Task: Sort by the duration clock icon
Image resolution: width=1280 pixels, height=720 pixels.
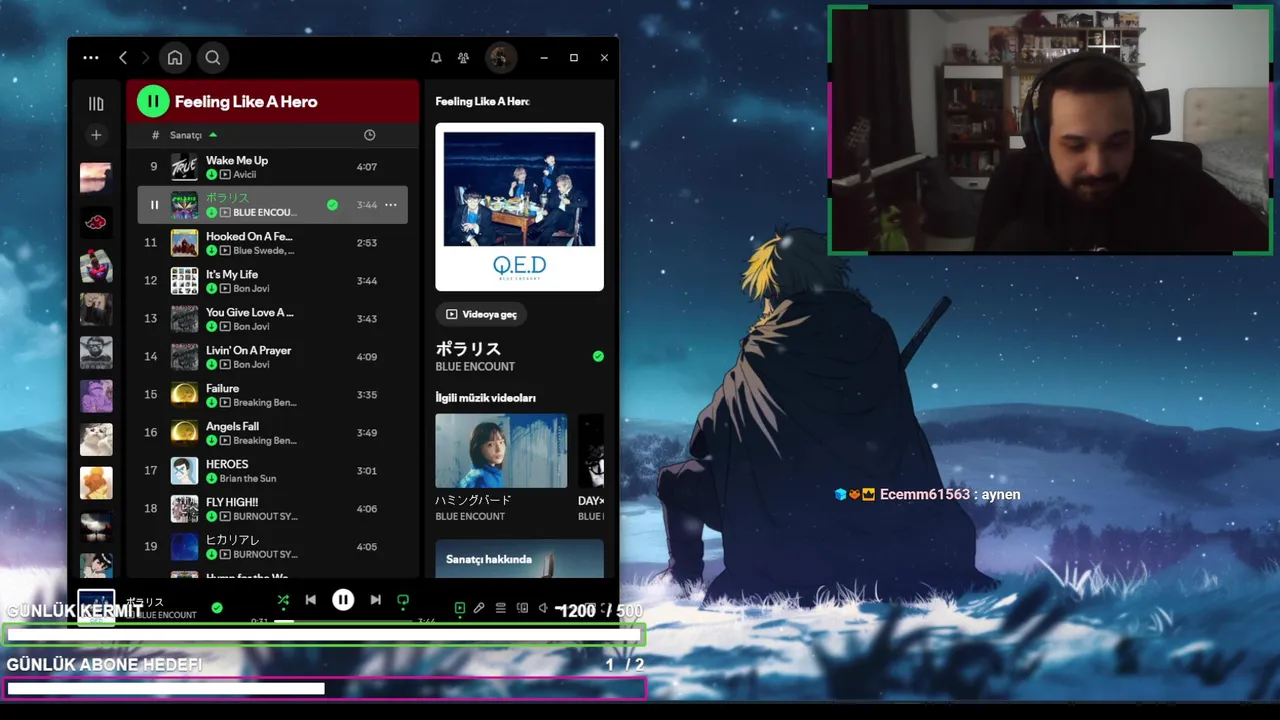Action: (369, 135)
